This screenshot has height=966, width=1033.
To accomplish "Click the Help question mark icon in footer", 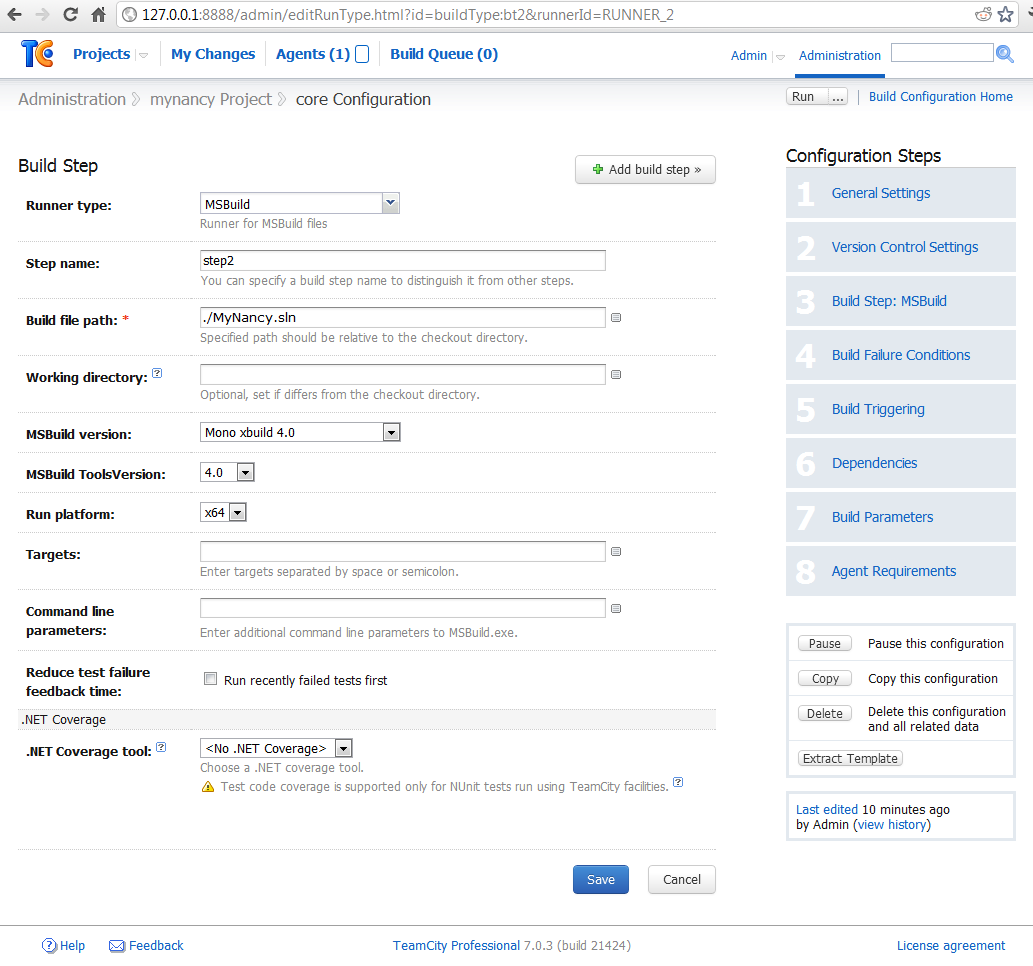I will pos(49,946).
